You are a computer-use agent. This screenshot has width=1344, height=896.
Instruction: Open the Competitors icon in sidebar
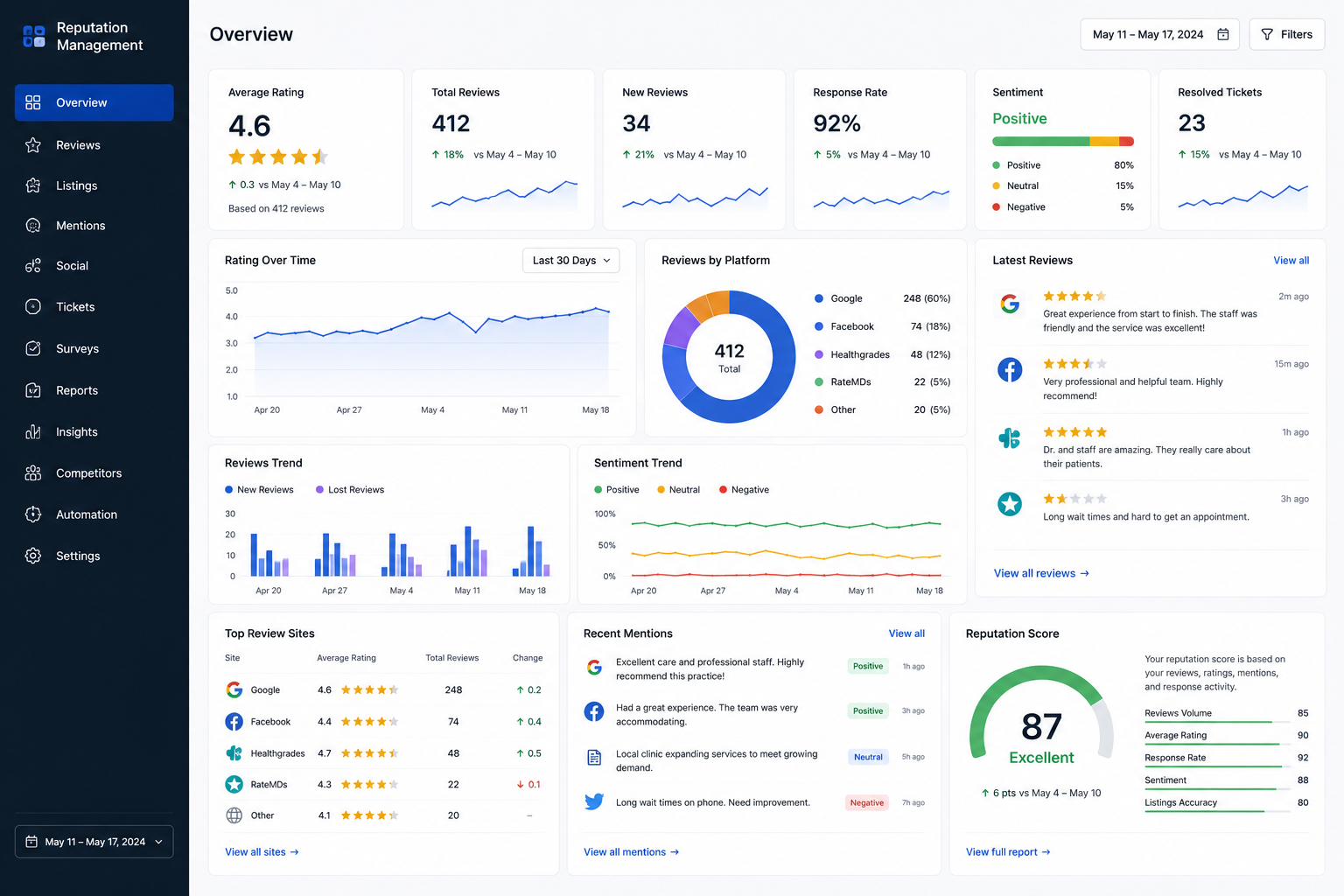pos(33,473)
